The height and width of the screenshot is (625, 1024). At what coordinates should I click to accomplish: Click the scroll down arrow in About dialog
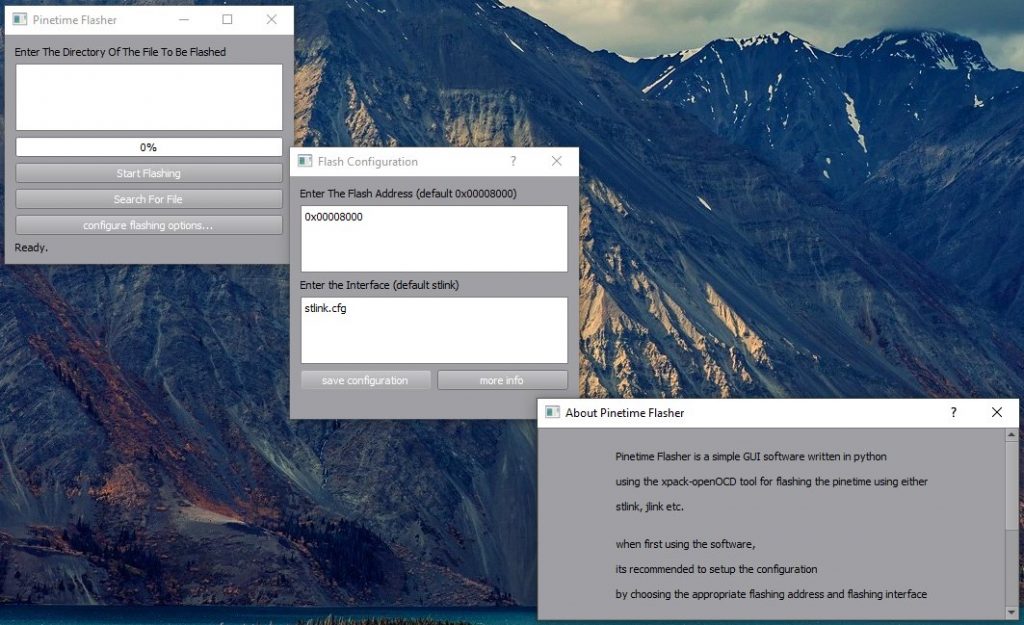[x=1011, y=611]
